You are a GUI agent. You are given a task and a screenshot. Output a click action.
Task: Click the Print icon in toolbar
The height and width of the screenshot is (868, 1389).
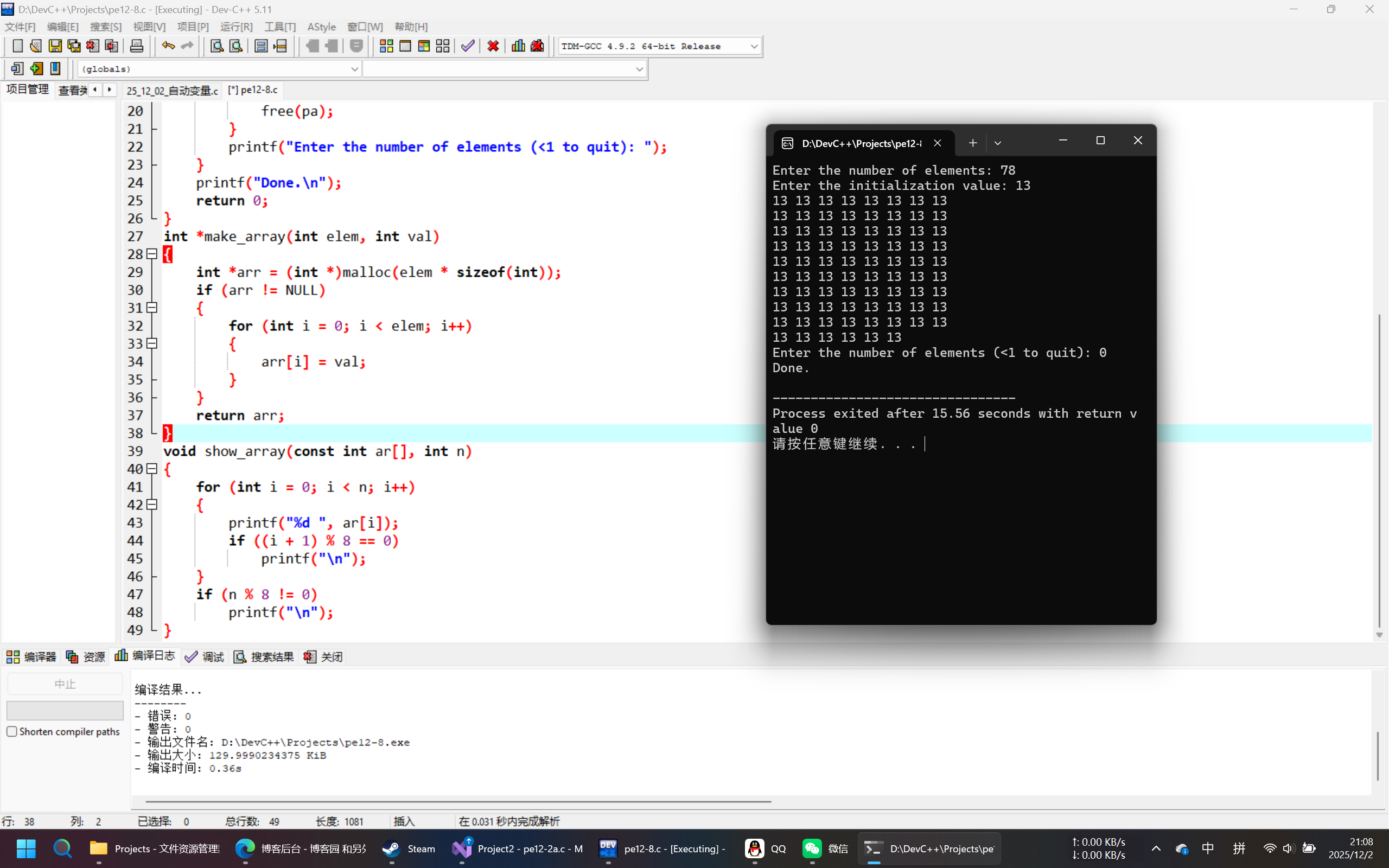pyautogui.click(x=137, y=46)
